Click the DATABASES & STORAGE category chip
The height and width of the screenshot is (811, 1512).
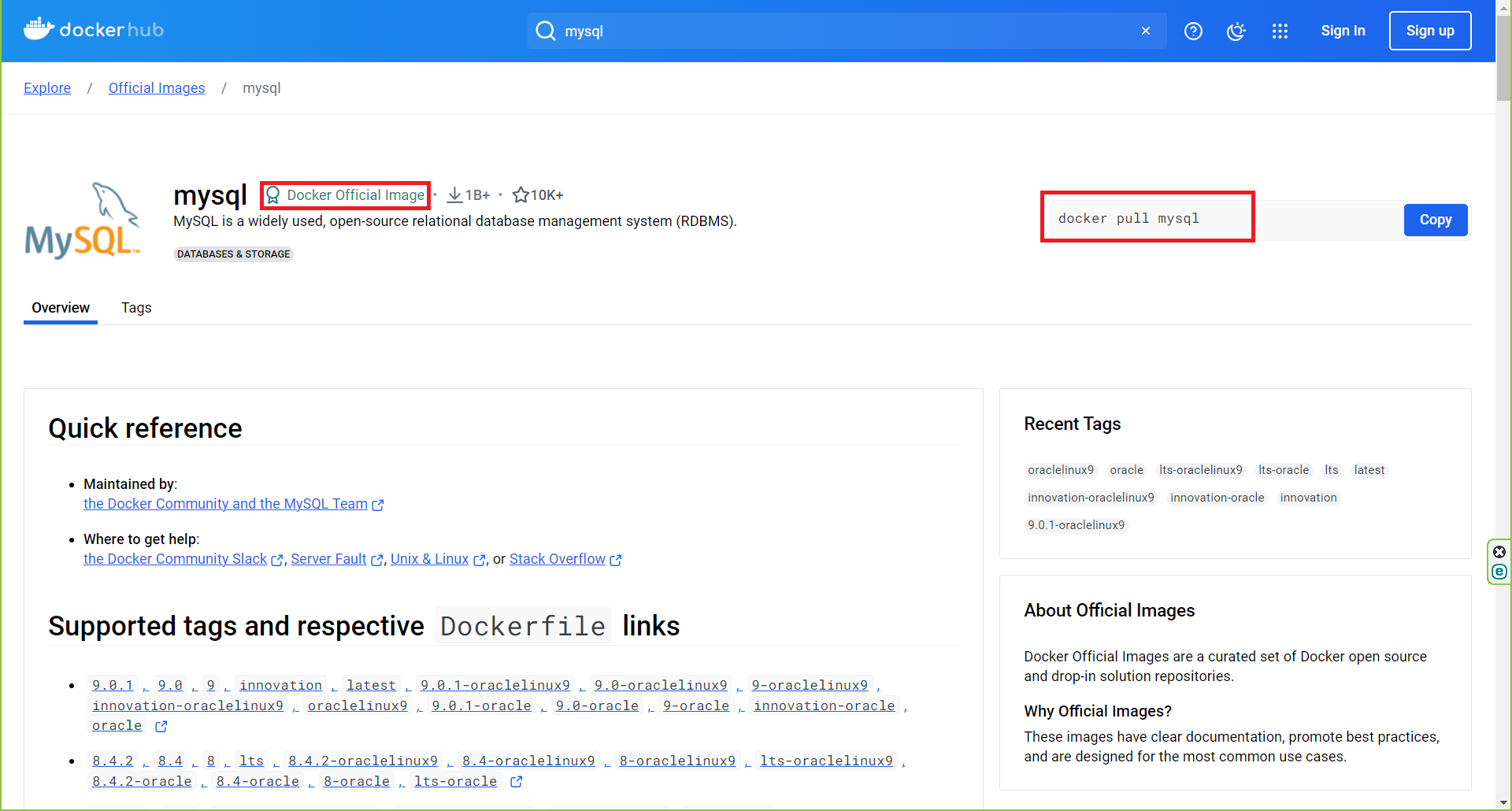[x=233, y=254]
